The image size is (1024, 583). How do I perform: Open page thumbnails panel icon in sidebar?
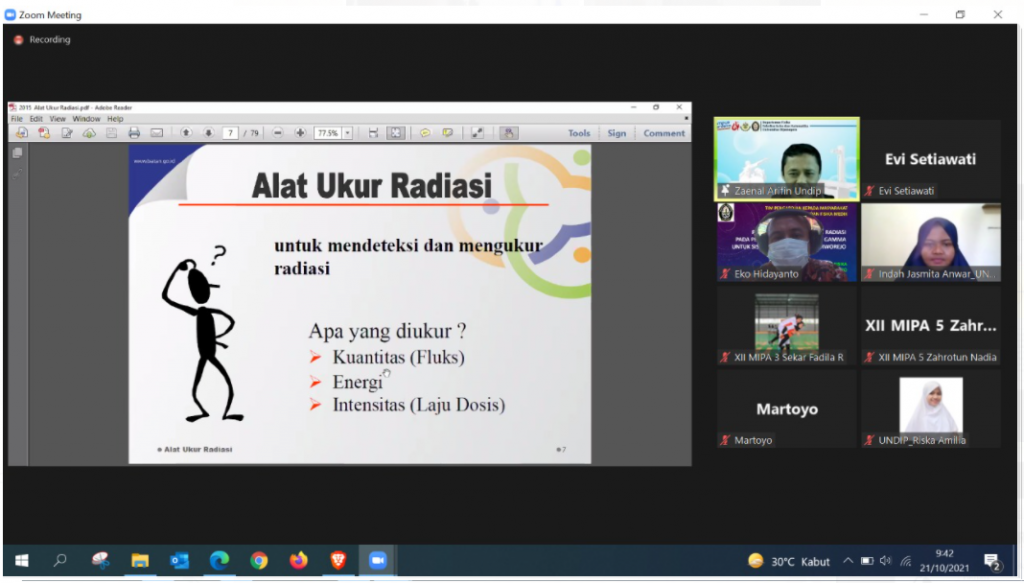coord(17,153)
